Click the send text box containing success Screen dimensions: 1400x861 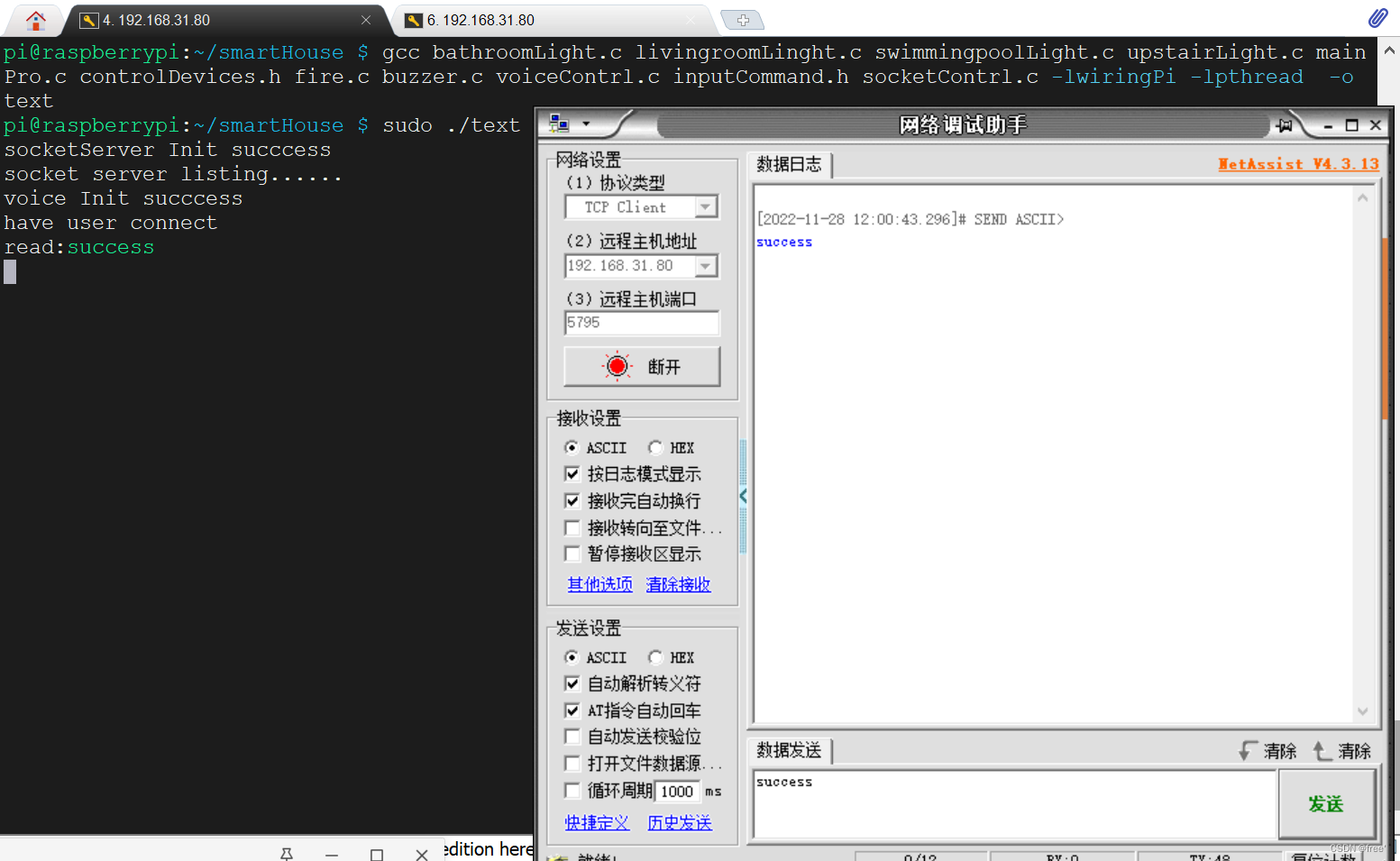coord(1014,804)
